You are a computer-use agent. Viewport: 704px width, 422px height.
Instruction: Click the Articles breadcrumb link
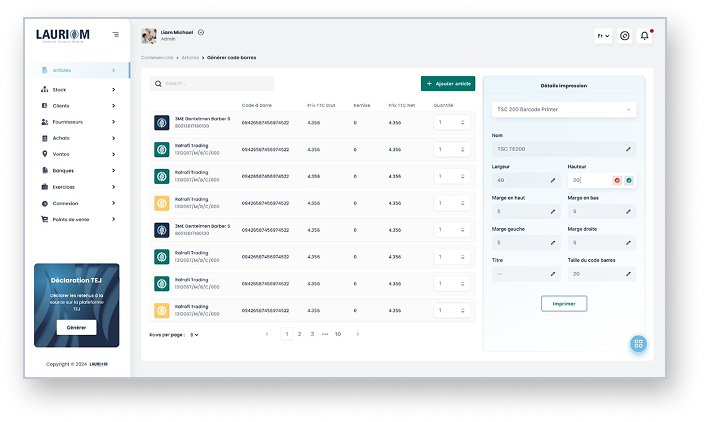click(190, 58)
